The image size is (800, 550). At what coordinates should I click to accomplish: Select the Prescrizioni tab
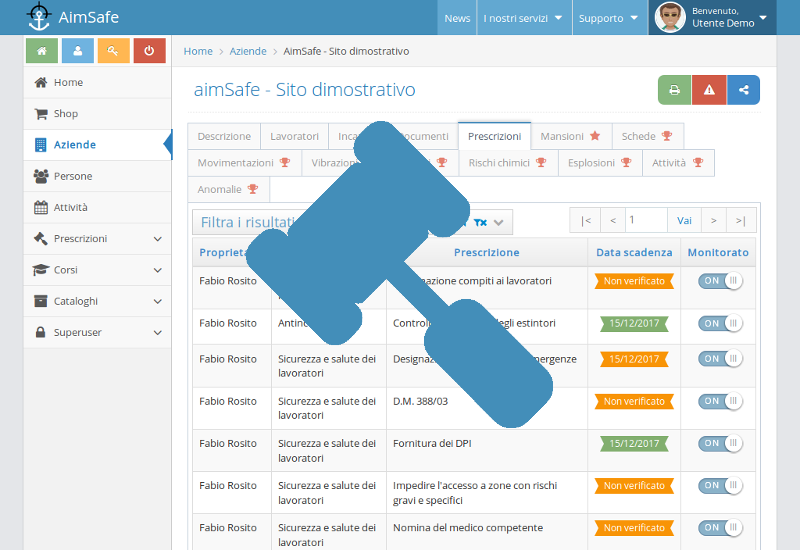[494, 136]
